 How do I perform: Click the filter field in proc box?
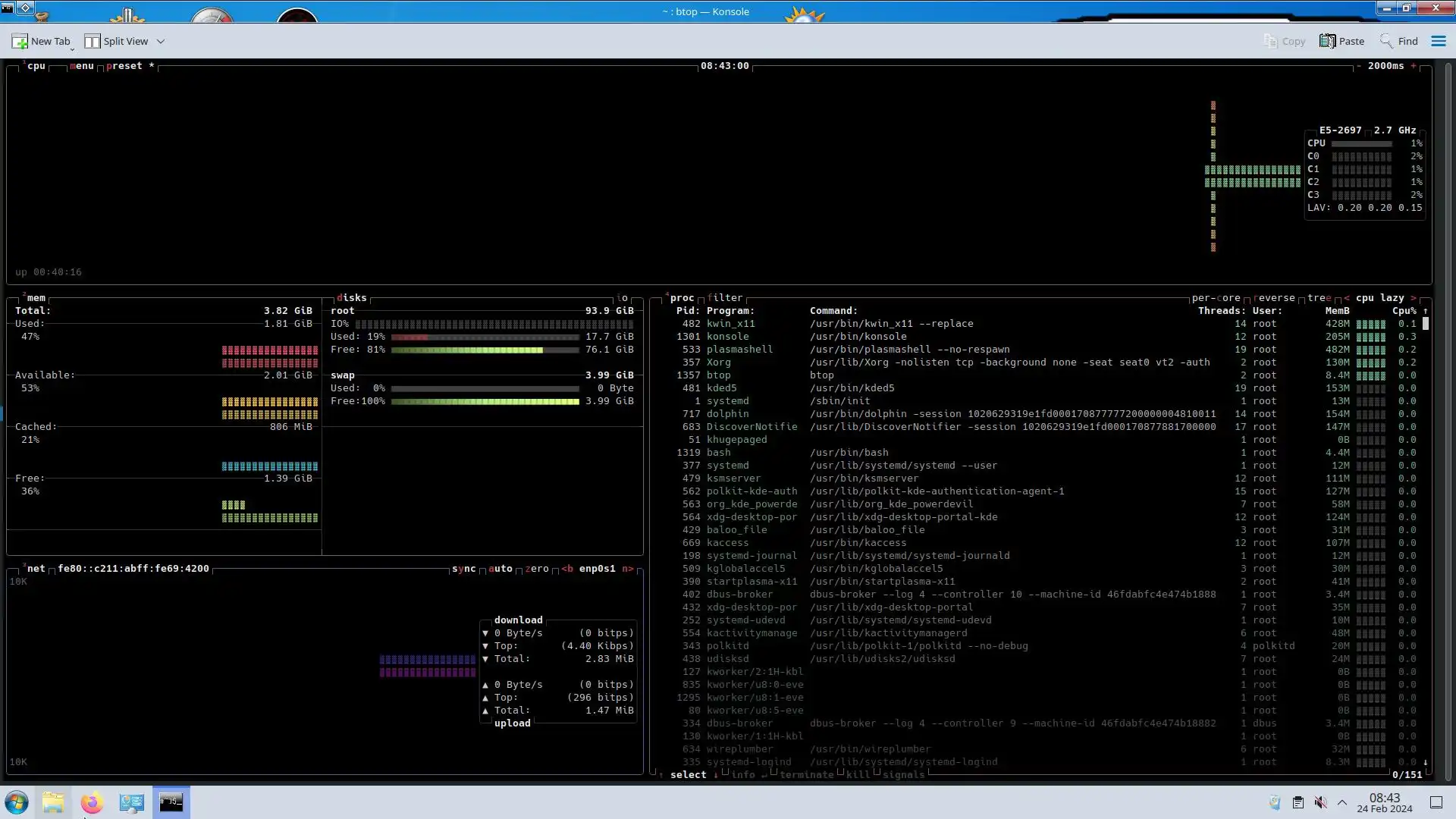(725, 298)
